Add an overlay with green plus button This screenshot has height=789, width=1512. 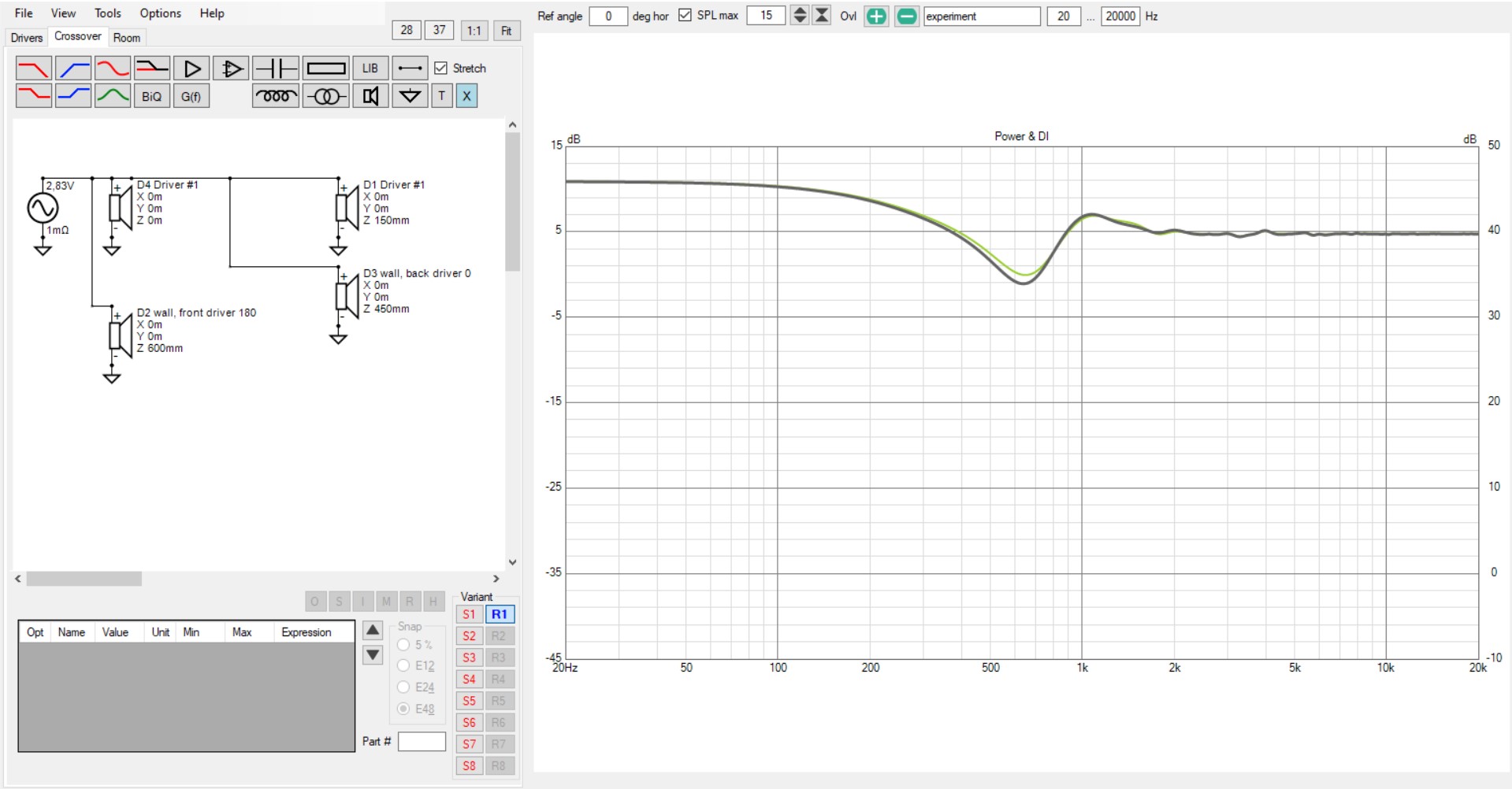[x=876, y=16]
